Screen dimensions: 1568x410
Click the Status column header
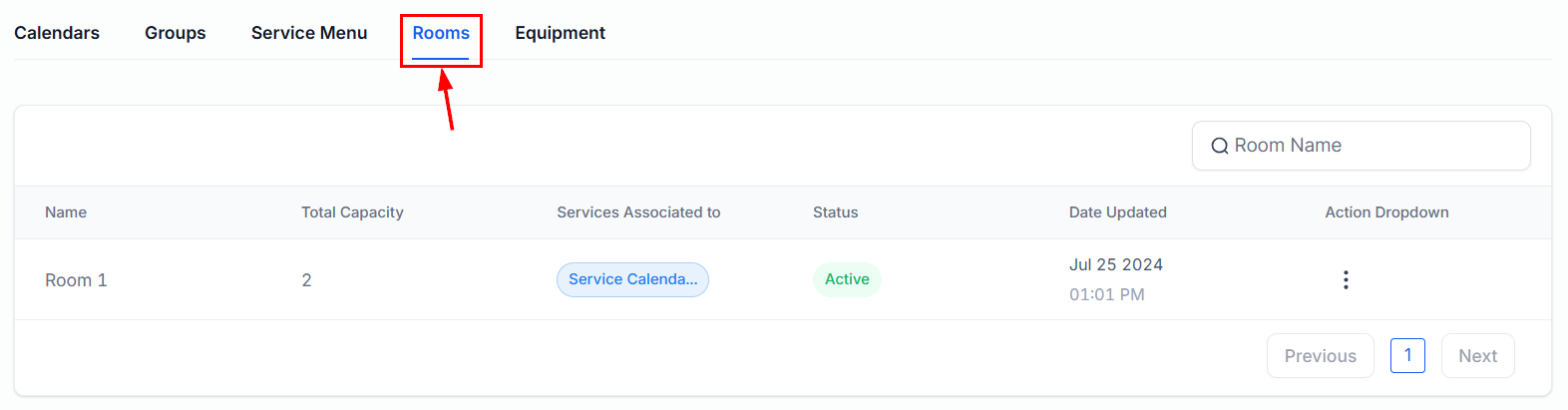(x=835, y=212)
